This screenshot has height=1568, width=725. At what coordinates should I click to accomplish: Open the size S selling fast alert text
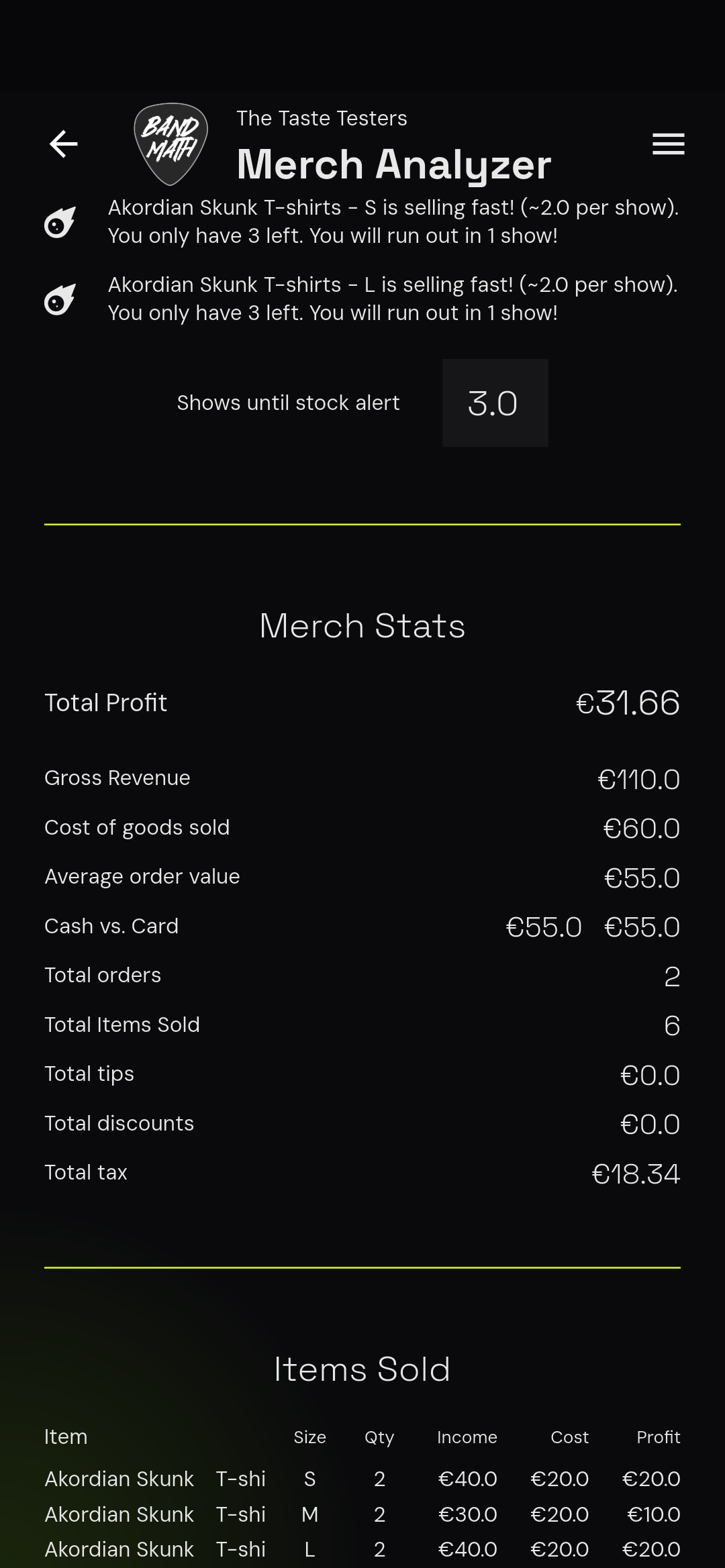(x=393, y=221)
